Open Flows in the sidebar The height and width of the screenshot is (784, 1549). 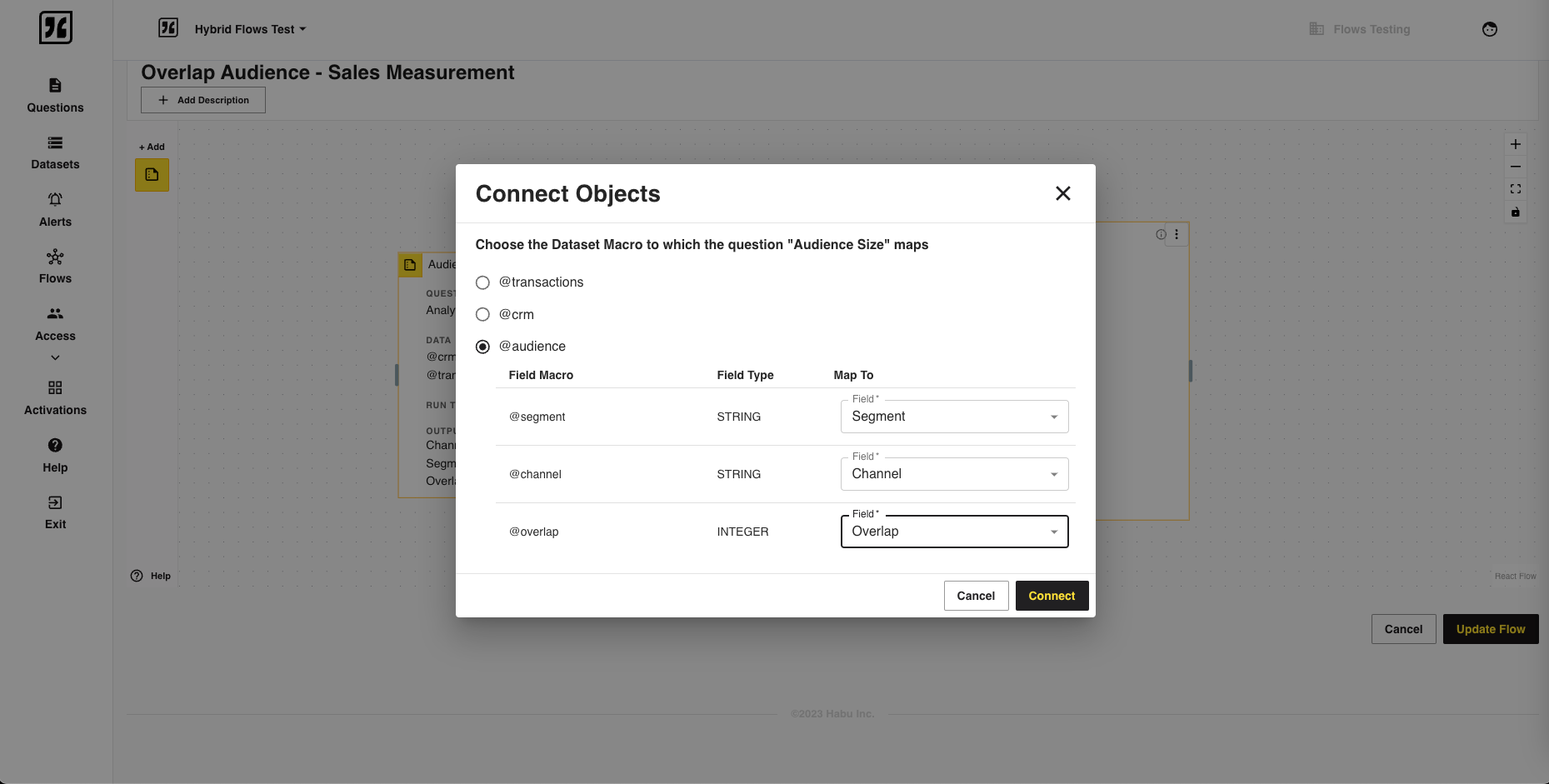55,267
